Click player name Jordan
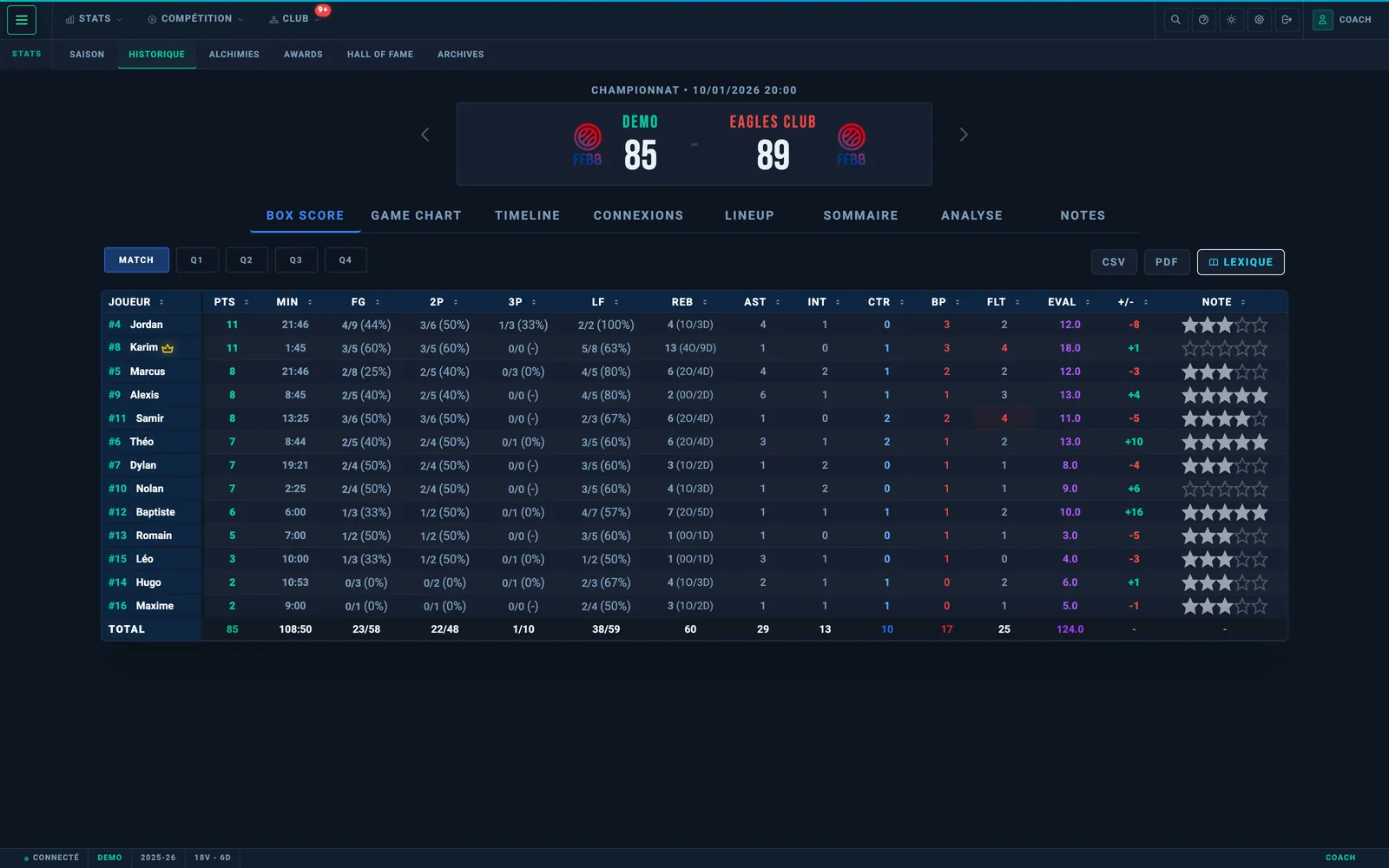Image resolution: width=1389 pixels, height=868 pixels. click(x=147, y=325)
